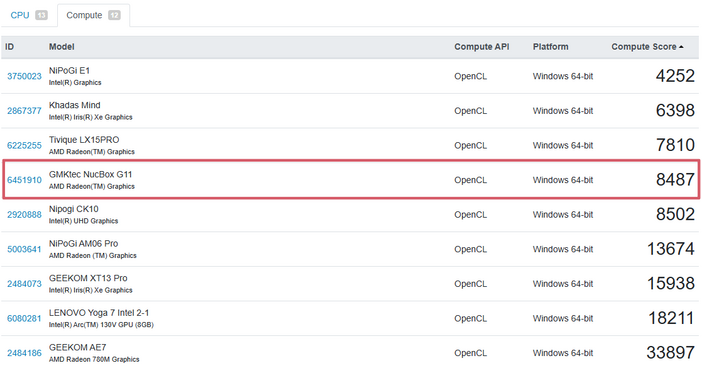Click the Intel(R) Arc(TM) 130V GPU subtitle
Image resolution: width=702 pixels, height=368 pixels.
click(x=101, y=325)
